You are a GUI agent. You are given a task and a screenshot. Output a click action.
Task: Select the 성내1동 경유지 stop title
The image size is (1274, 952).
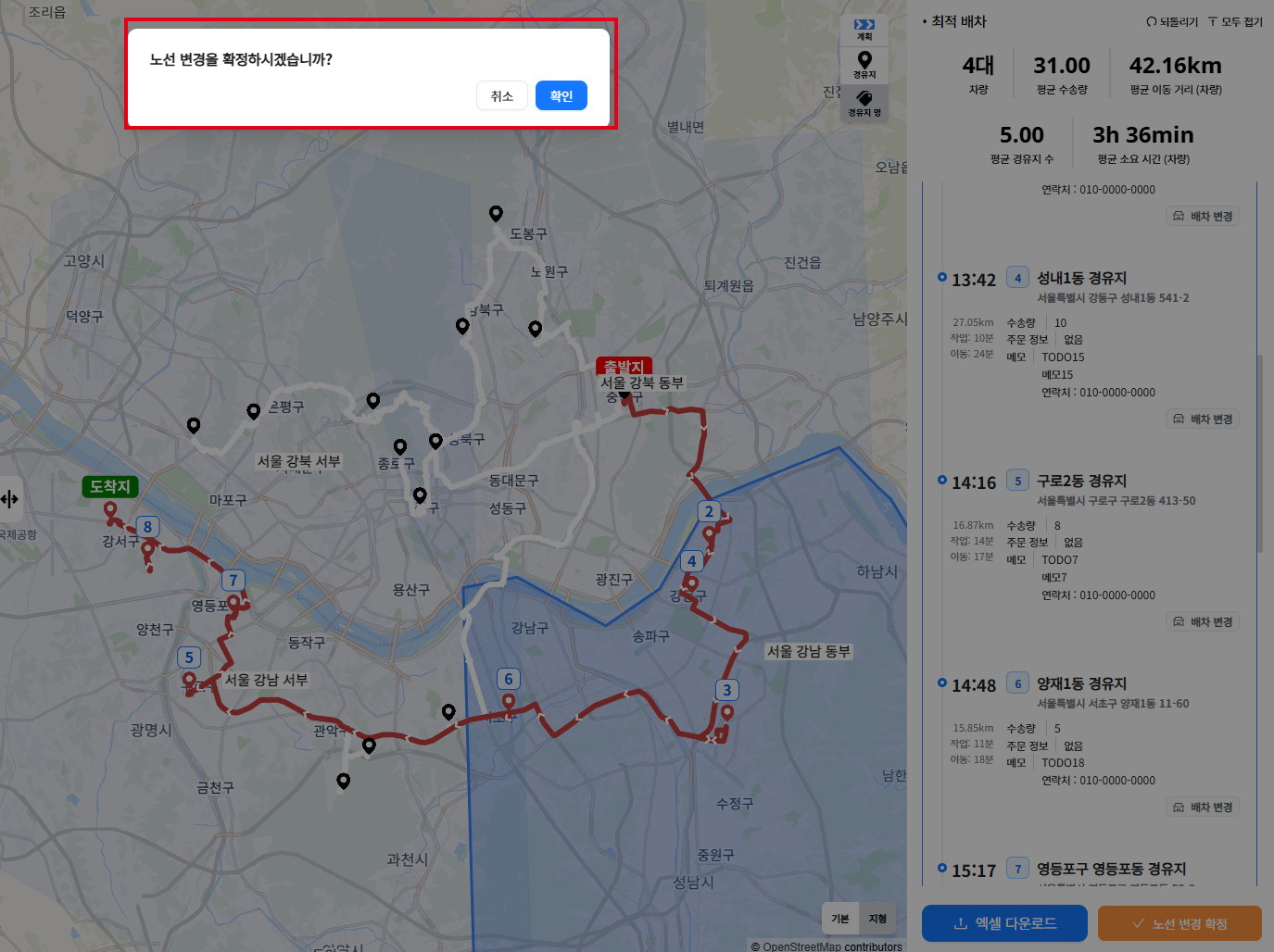[x=1081, y=278]
